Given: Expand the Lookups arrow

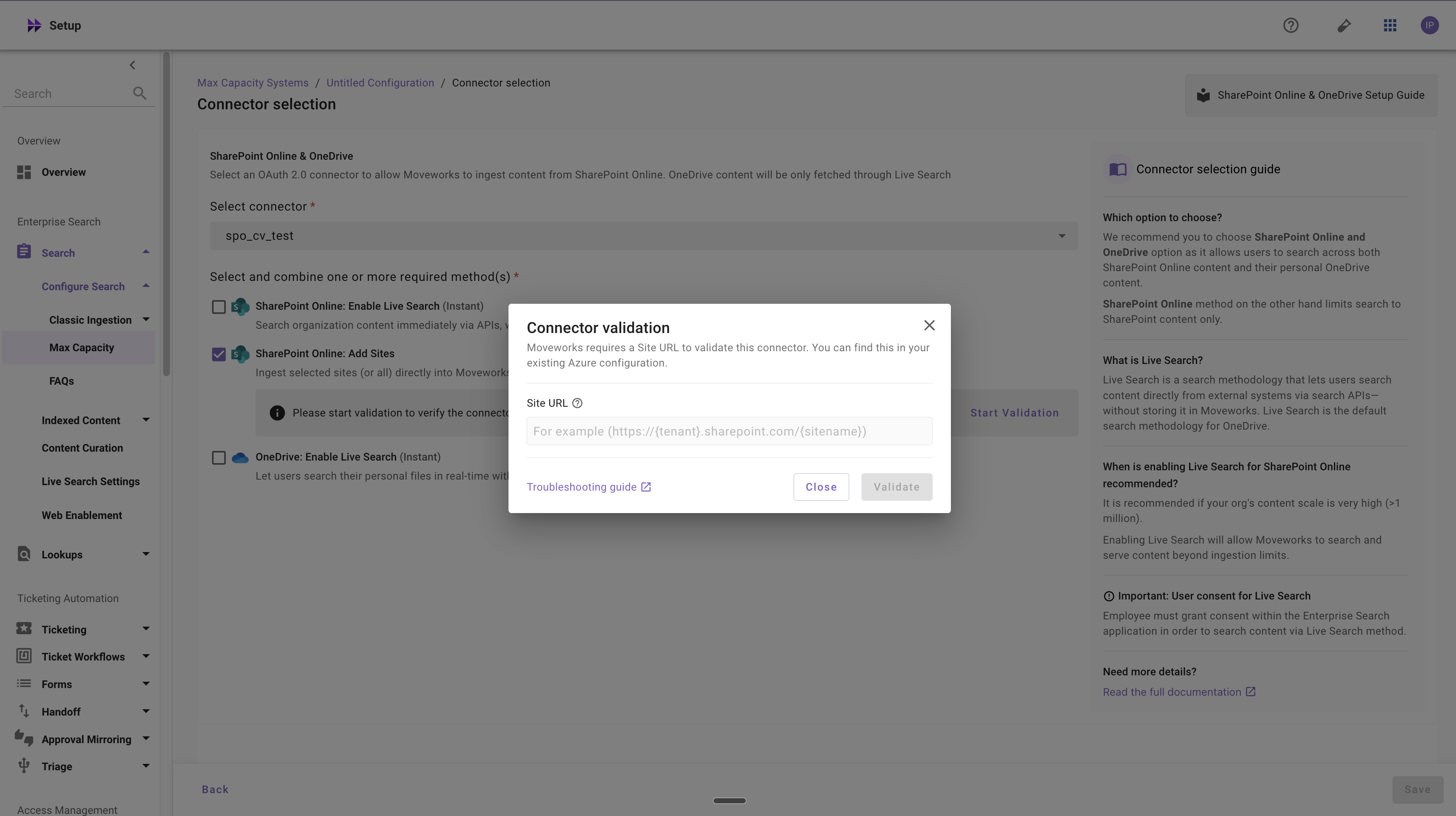Looking at the screenshot, I should [146, 554].
